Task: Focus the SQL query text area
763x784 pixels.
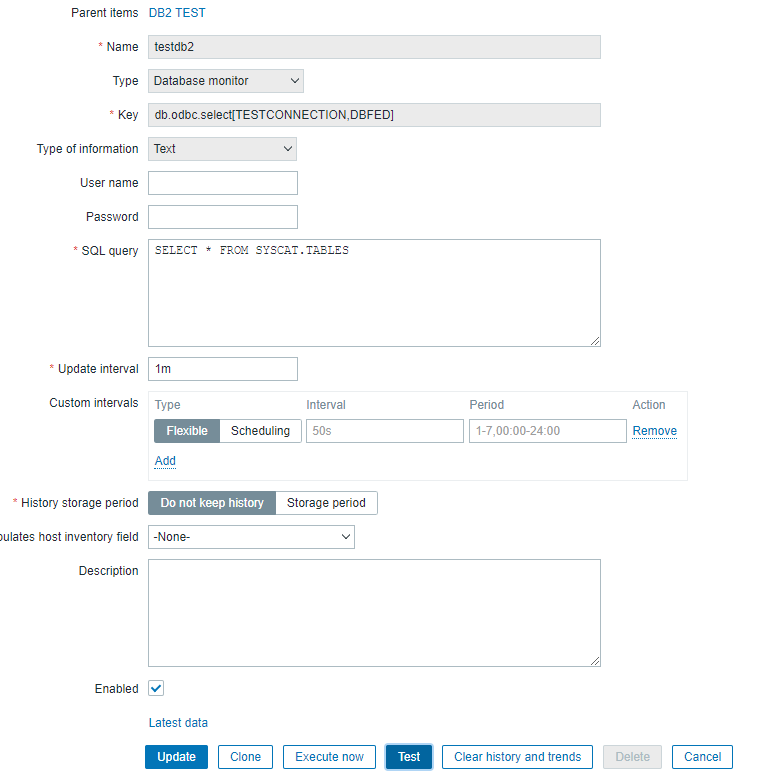Action: click(374, 293)
